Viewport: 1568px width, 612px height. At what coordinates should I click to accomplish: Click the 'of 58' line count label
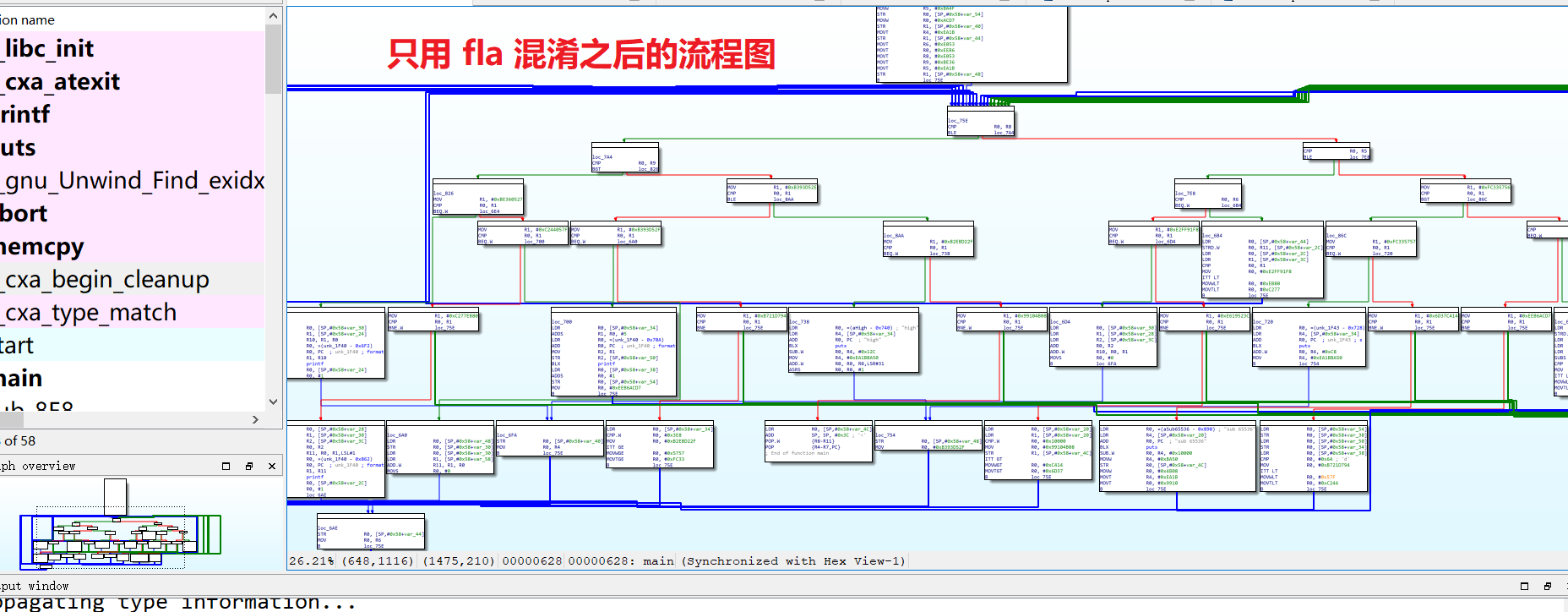pyautogui.click(x=20, y=440)
